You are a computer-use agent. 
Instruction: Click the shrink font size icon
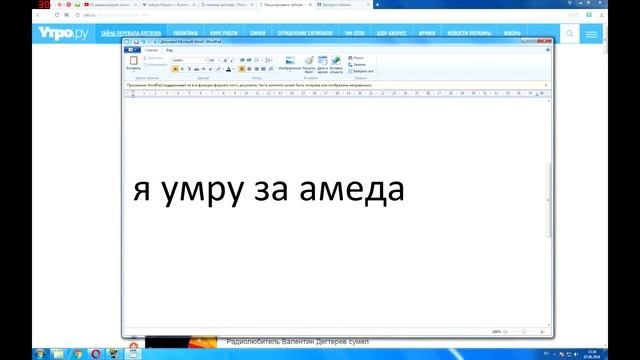pos(231,60)
